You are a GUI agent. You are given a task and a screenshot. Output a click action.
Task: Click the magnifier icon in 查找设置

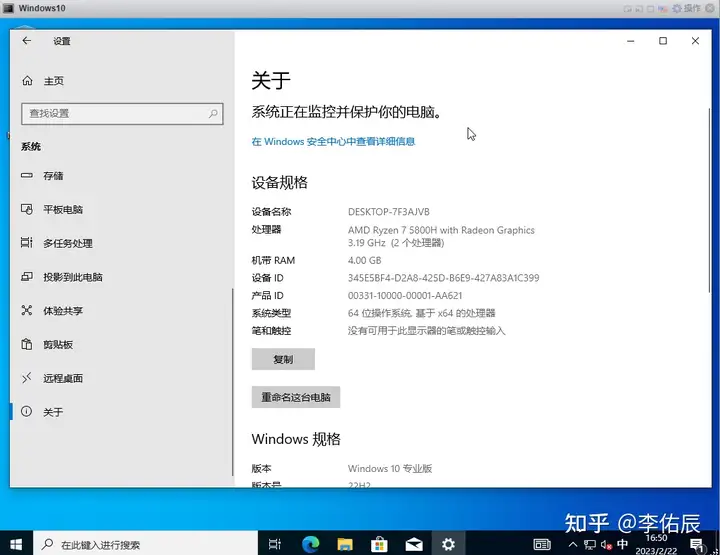[x=213, y=113]
